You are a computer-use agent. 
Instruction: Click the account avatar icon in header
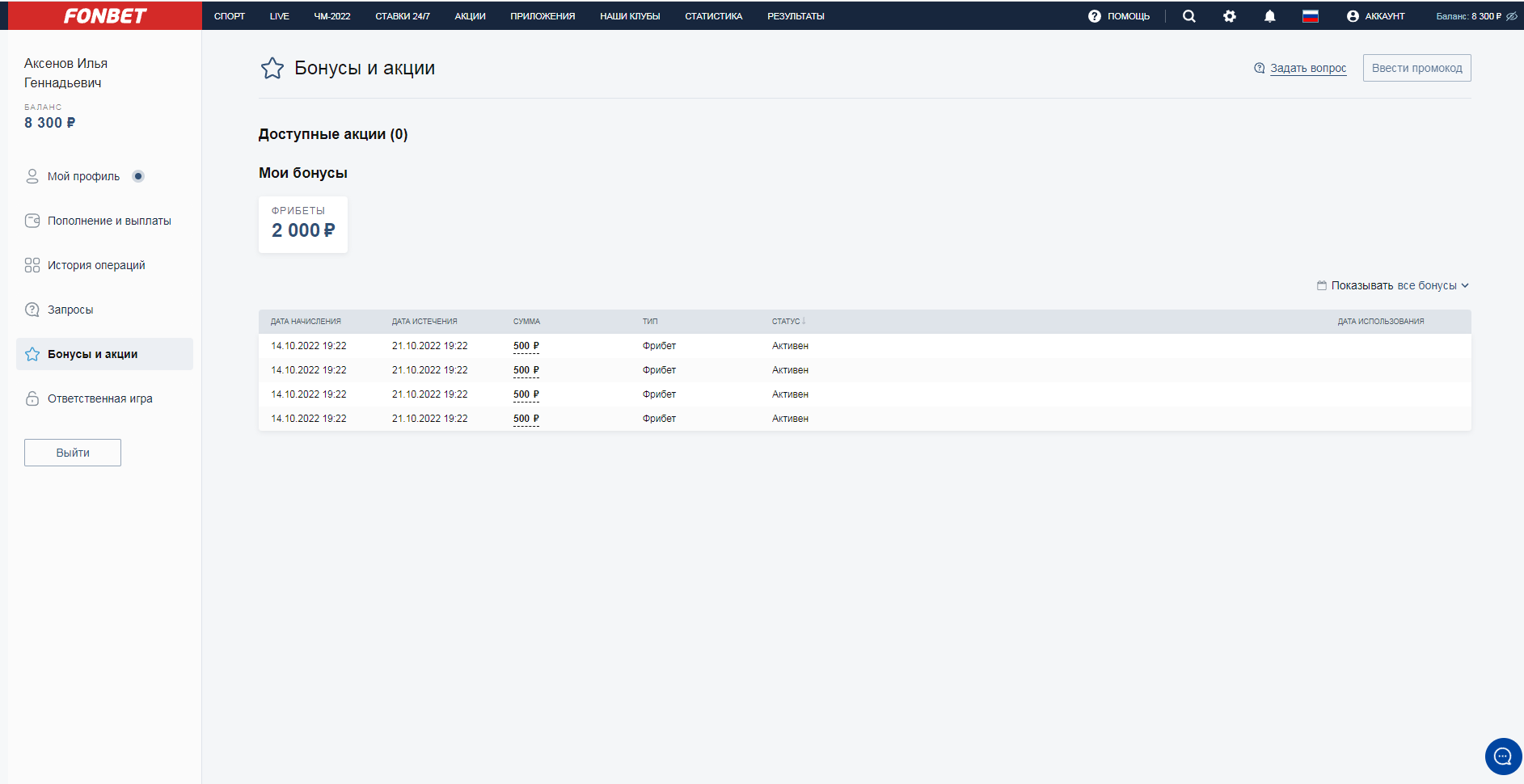coord(1353,16)
